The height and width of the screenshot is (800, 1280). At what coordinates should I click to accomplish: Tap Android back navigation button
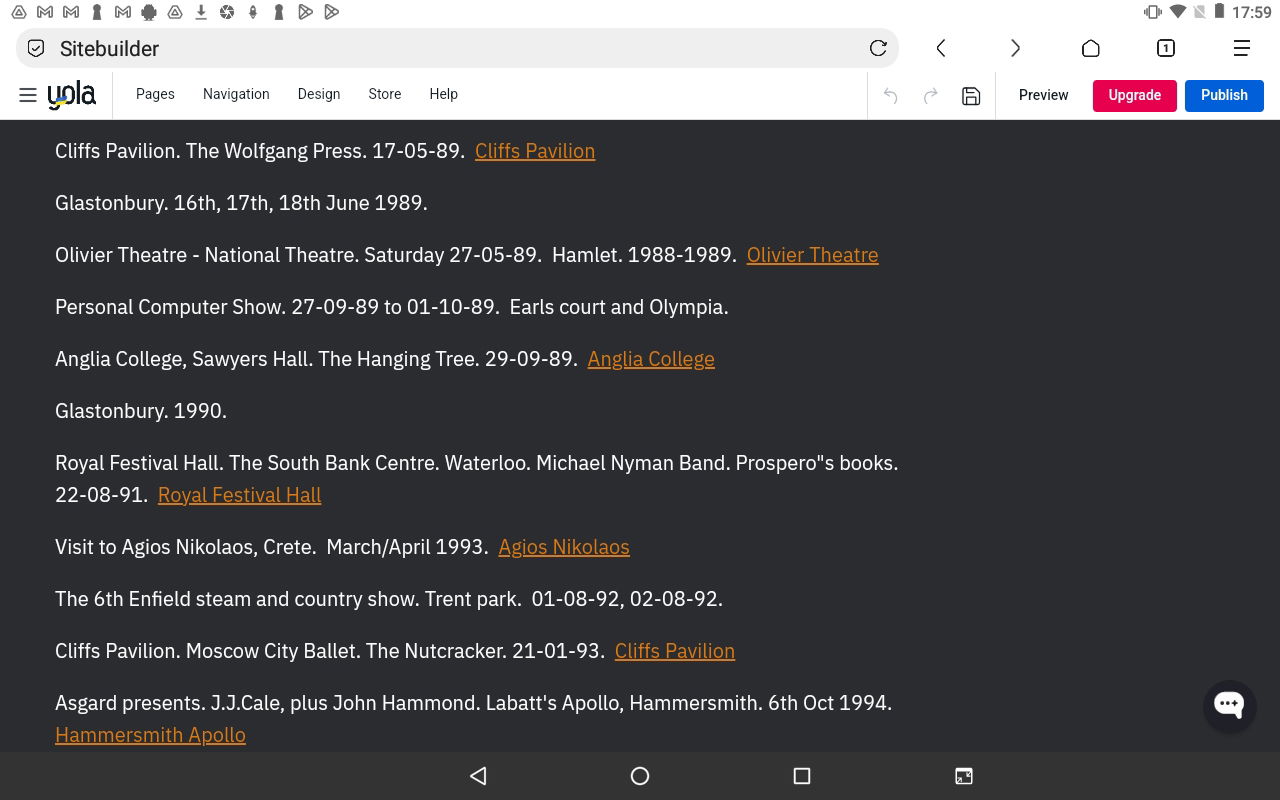(478, 776)
